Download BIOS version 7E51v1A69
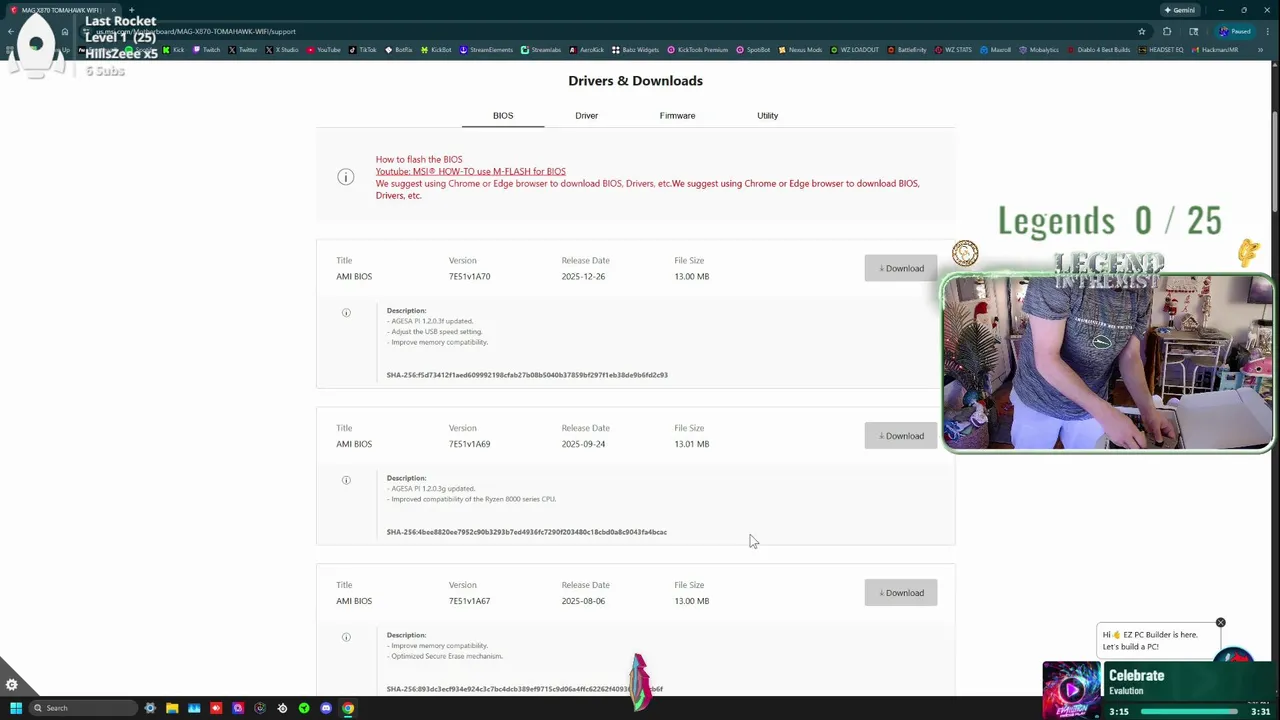 [x=901, y=436]
